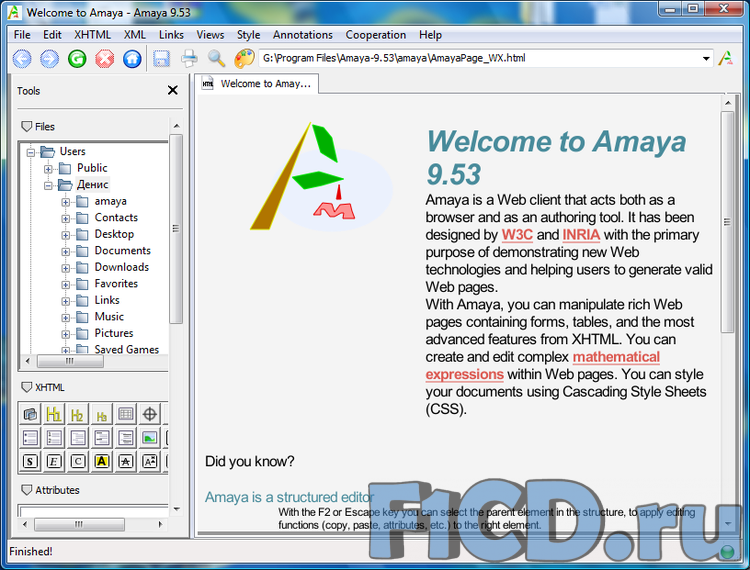
Task: Open the Links menu
Action: [x=171, y=35]
